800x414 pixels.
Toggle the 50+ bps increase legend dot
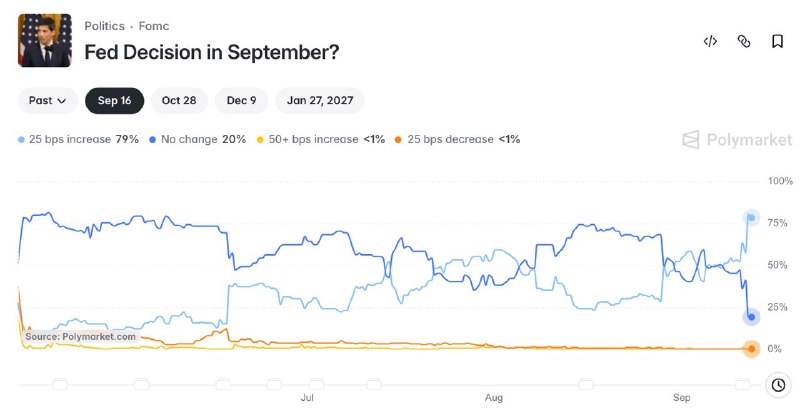(x=260, y=140)
